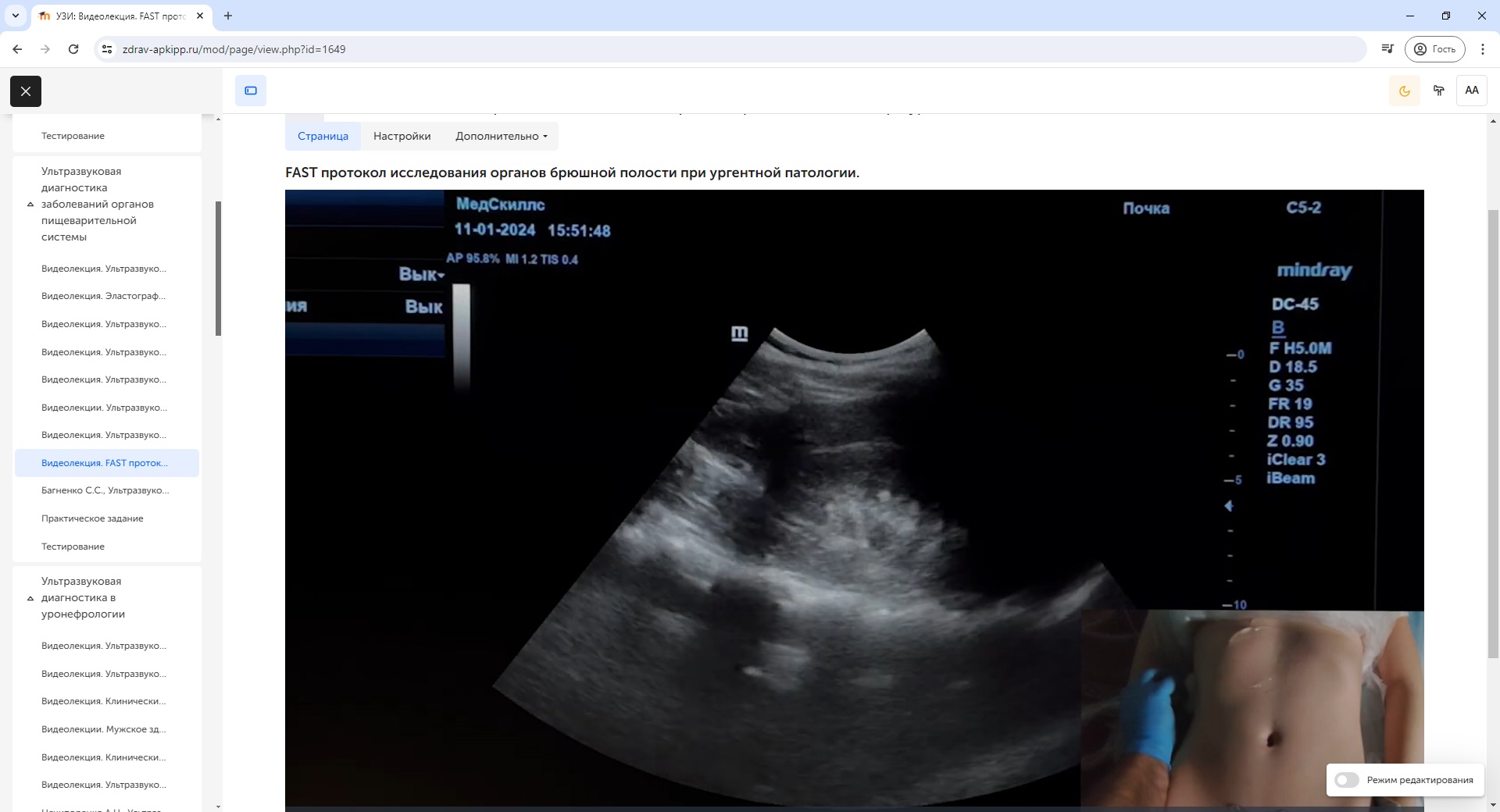Switch to the Настройки tab
This screenshot has height=812, width=1500.
(402, 136)
